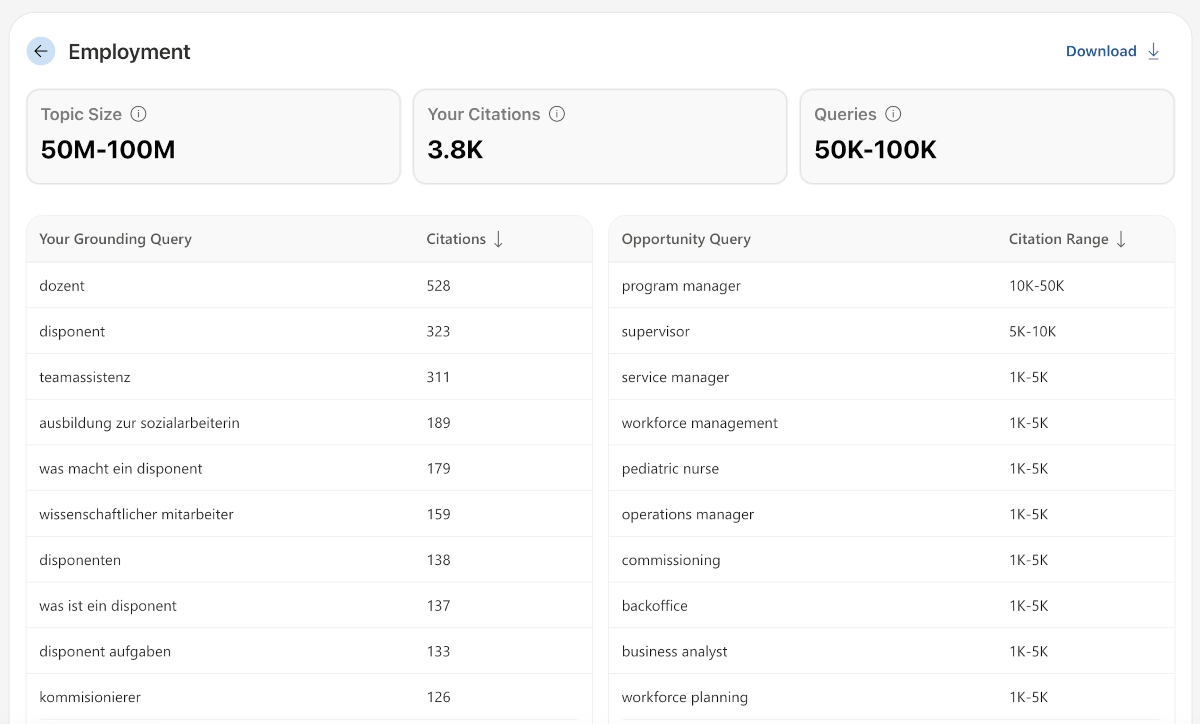
Task: Select business analyst opportunity query
Action: point(892,651)
